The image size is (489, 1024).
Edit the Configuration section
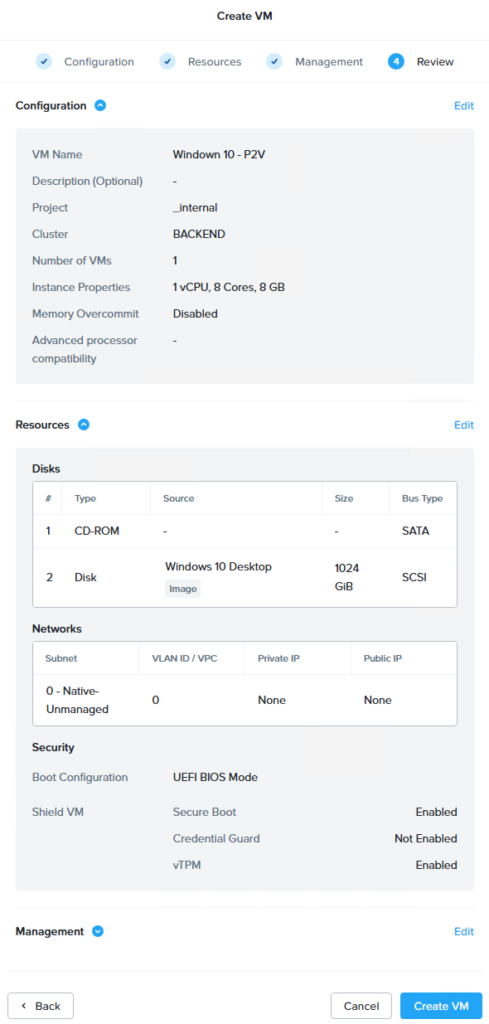464,106
